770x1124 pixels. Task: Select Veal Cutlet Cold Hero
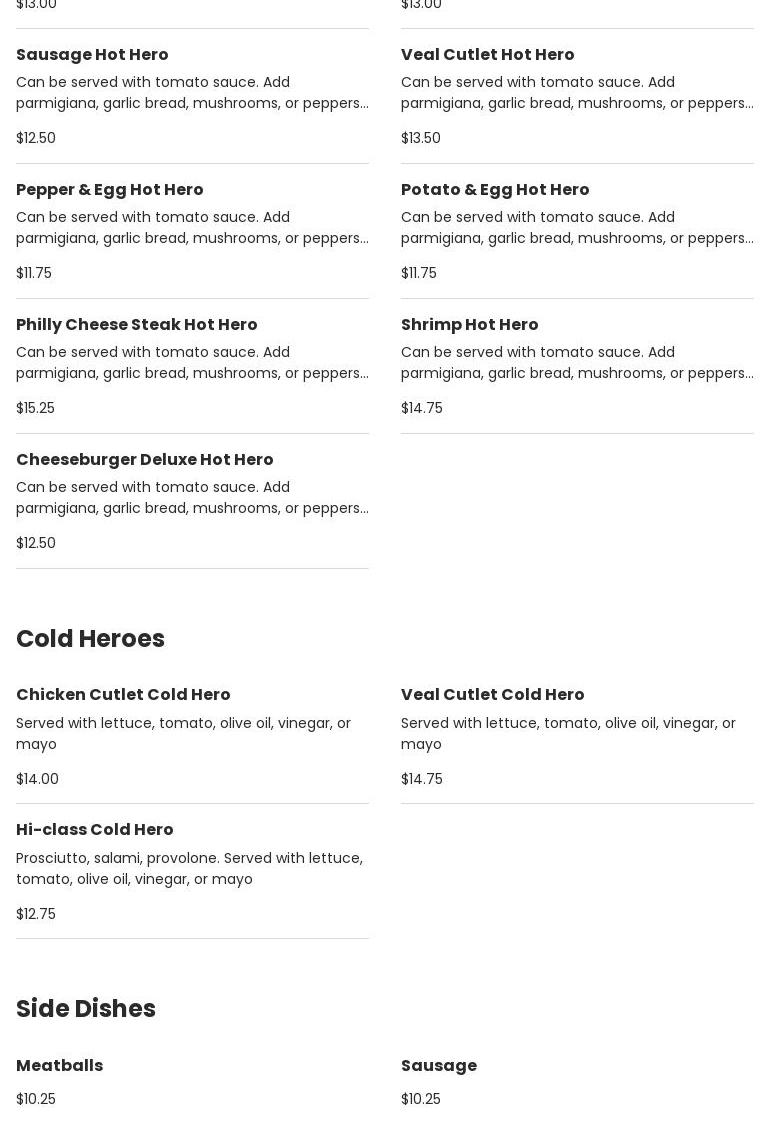(x=492, y=694)
